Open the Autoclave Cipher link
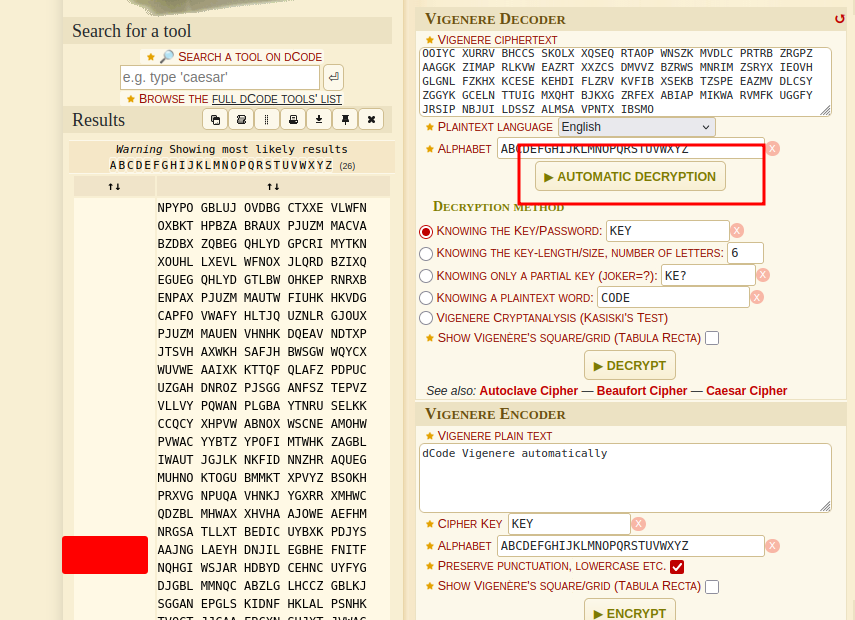The height and width of the screenshot is (620, 855). (528, 391)
